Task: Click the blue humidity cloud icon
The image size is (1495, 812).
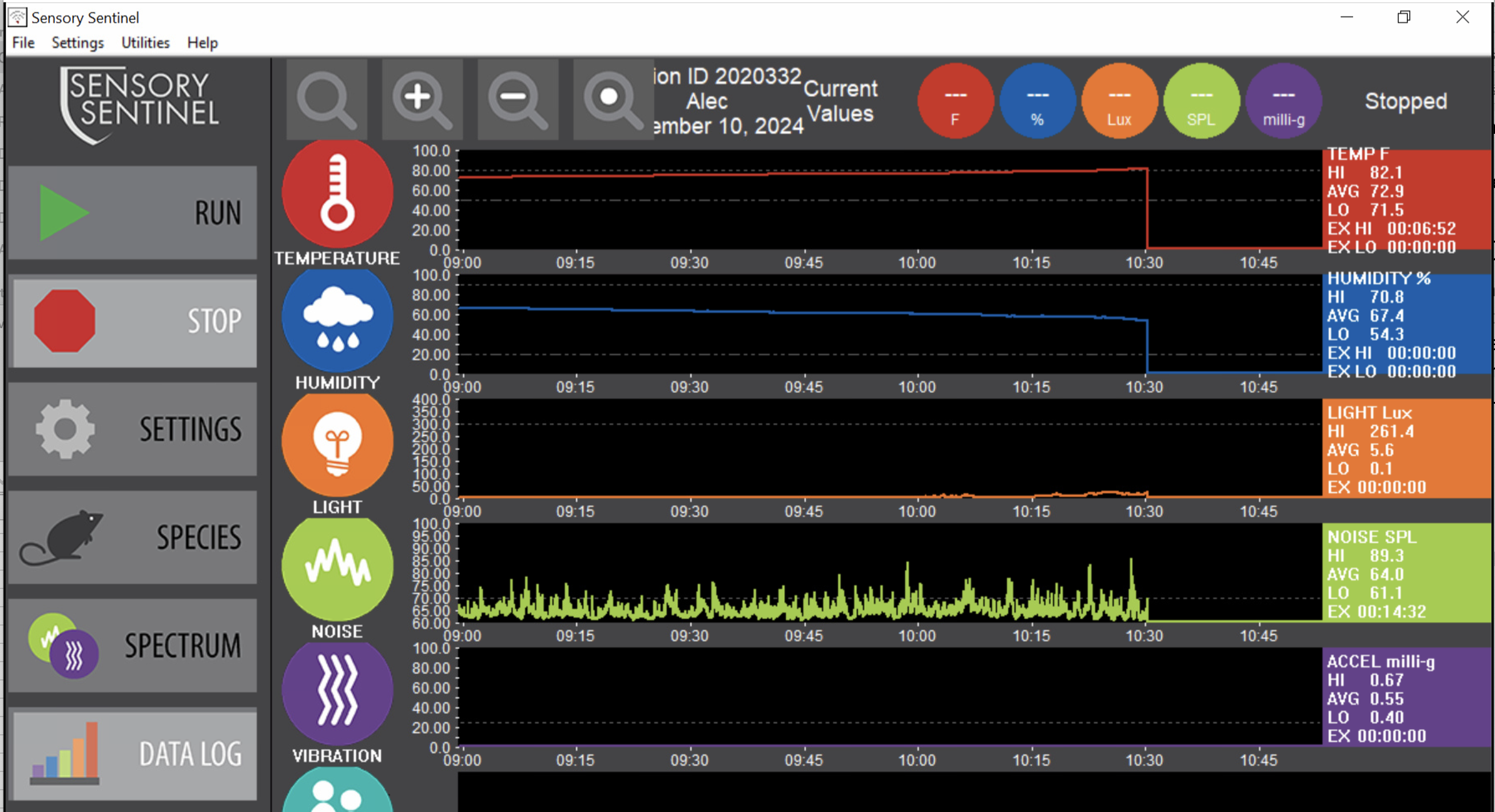Action: pyautogui.click(x=337, y=319)
